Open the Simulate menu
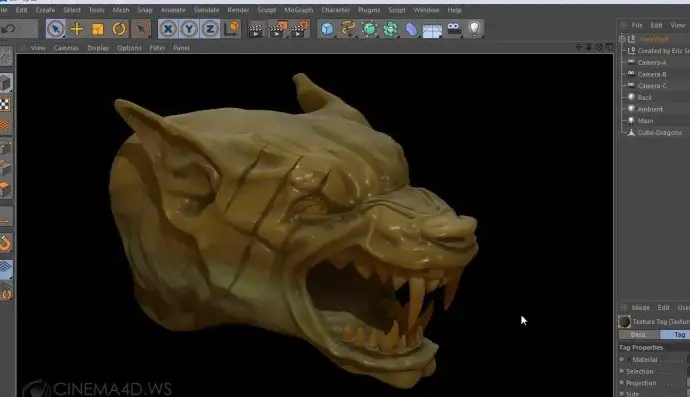The image size is (690, 397). click(206, 10)
